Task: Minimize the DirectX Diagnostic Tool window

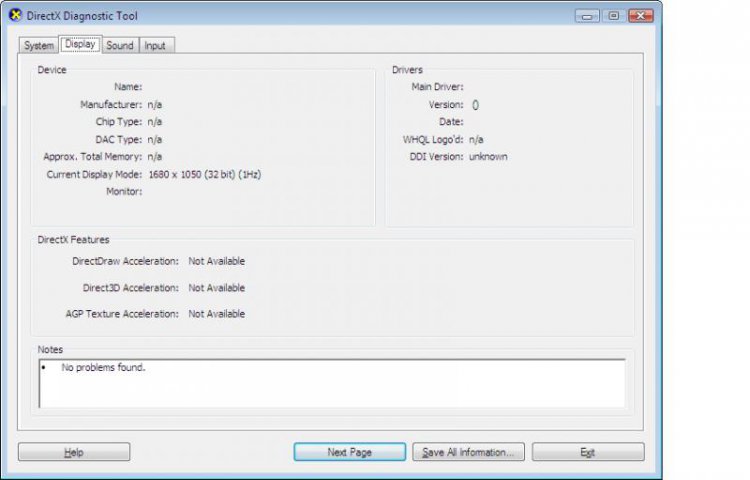Action: (587, 16)
